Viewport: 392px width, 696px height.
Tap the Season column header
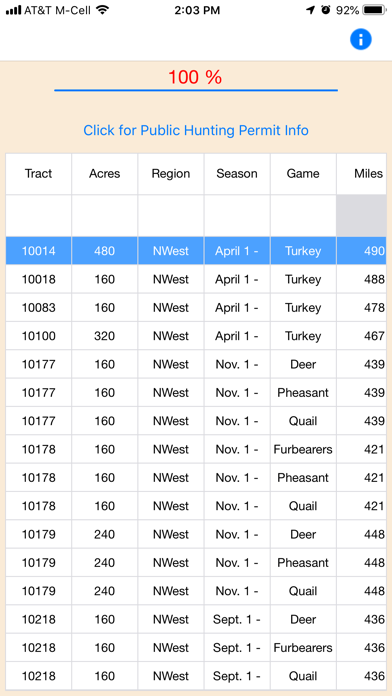(237, 174)
